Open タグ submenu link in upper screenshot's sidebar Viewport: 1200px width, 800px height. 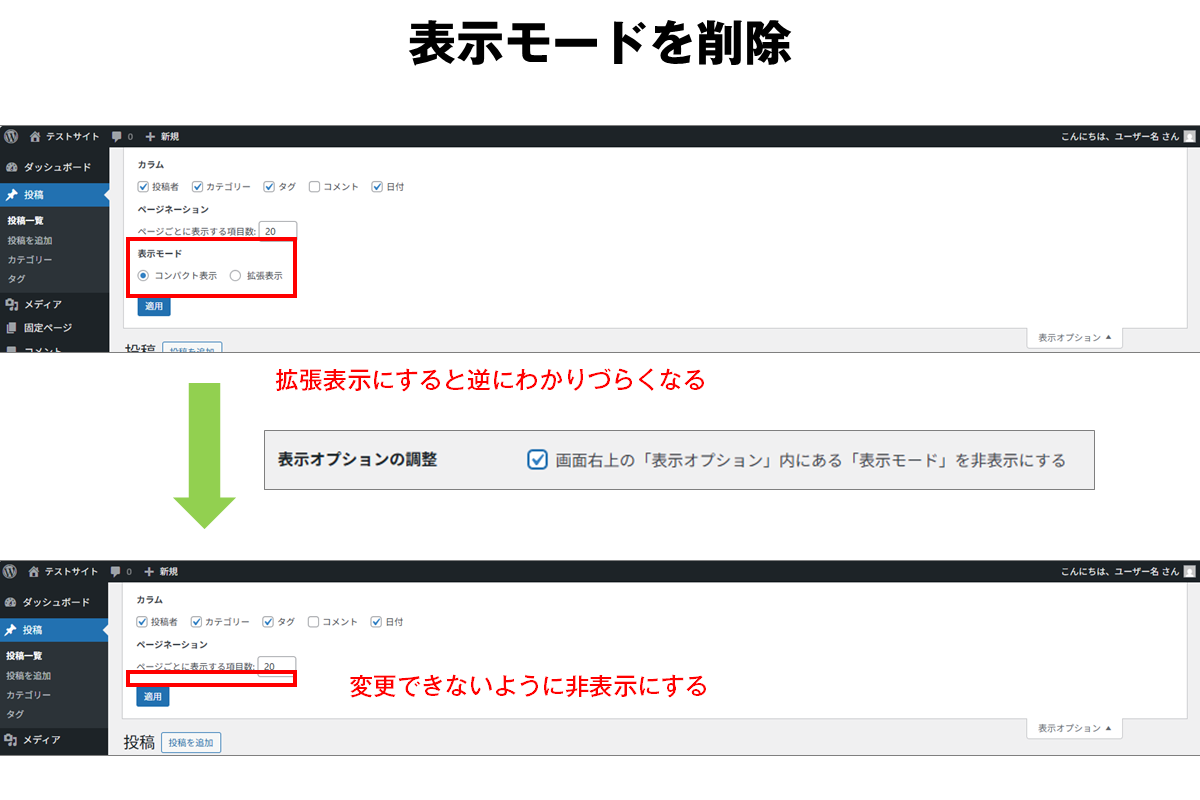coord(16,278)
